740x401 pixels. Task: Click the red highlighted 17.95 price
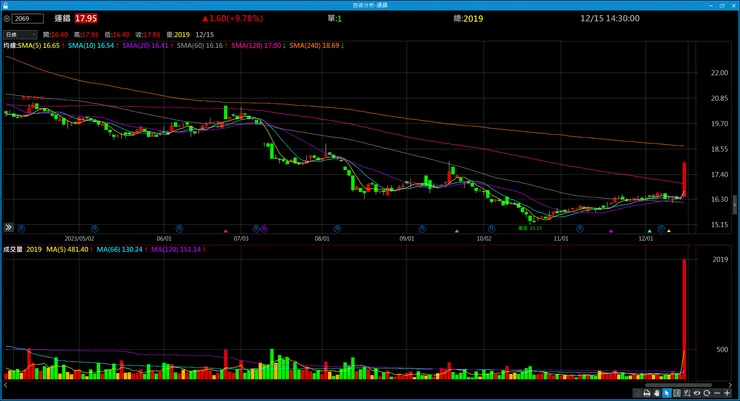(x=86, y=18)
